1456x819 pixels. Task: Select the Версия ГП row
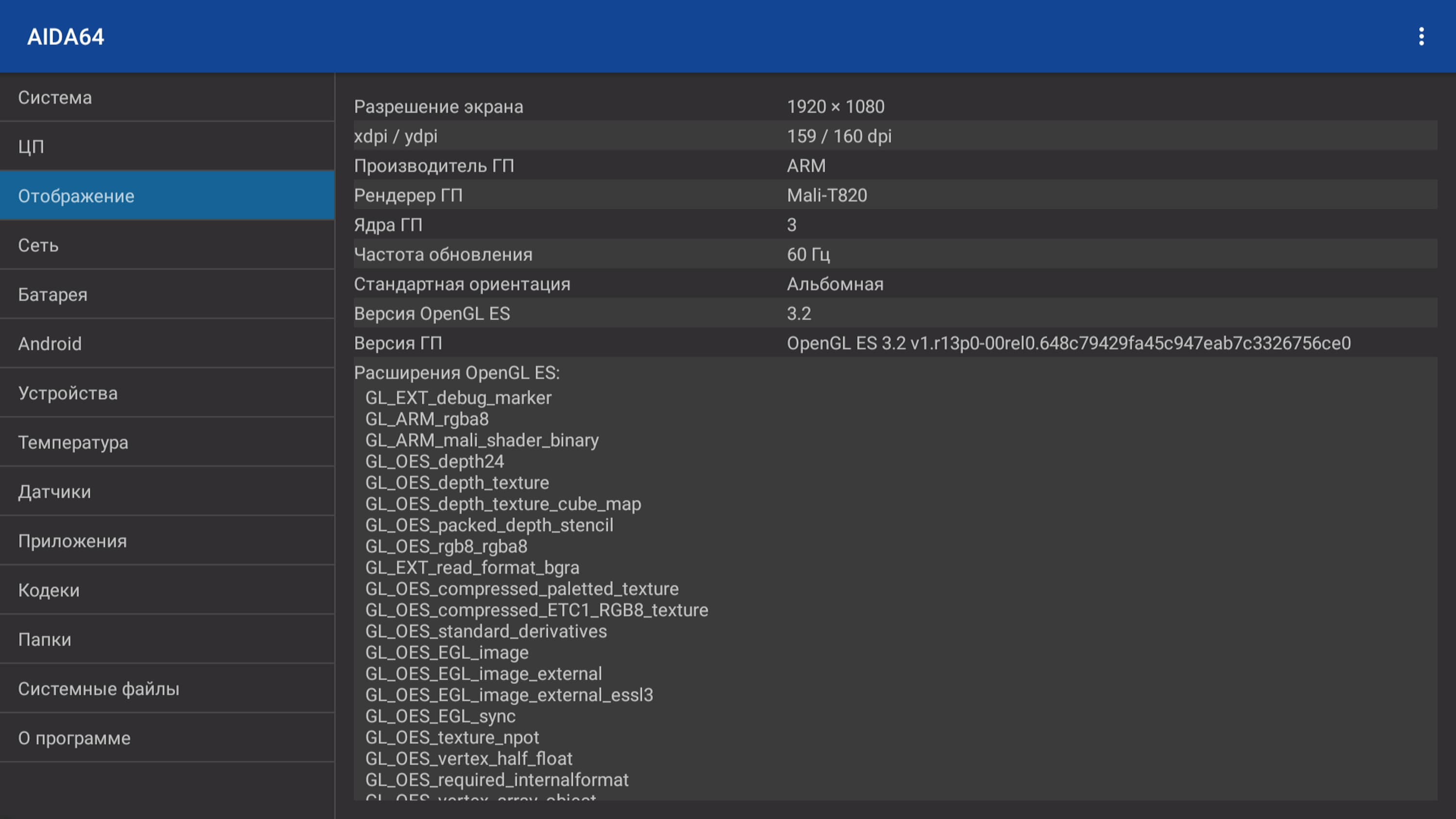895,343
